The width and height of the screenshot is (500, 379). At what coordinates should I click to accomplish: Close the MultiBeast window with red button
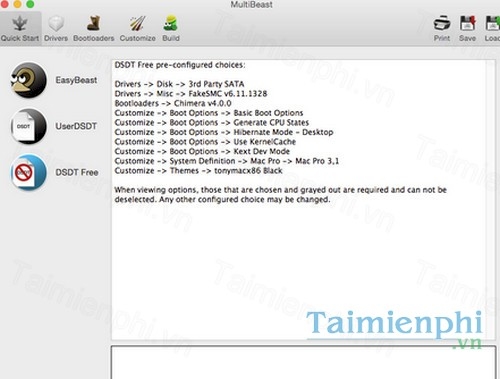[x=4, y=4]
